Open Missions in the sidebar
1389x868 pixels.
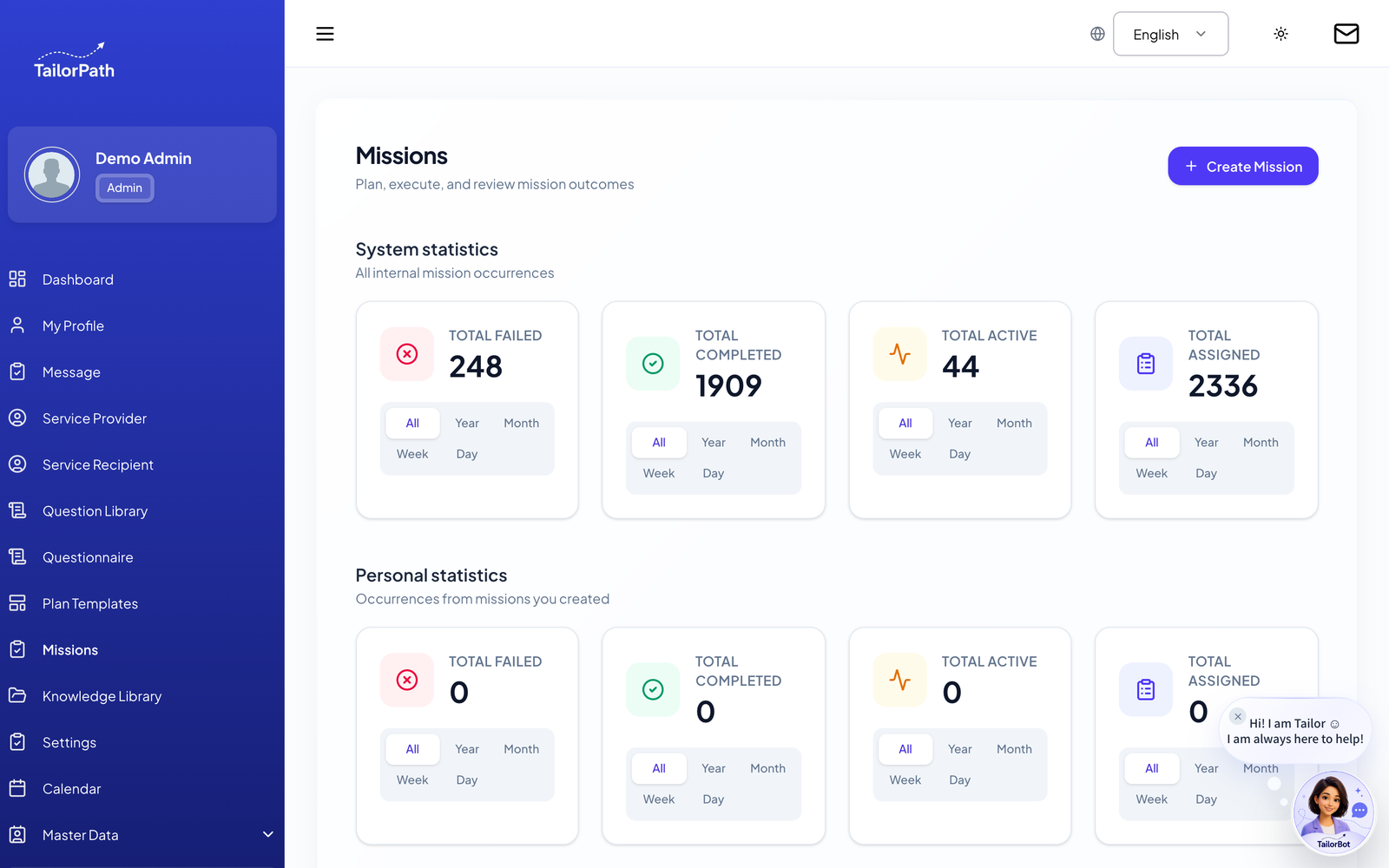click(69, 649)
